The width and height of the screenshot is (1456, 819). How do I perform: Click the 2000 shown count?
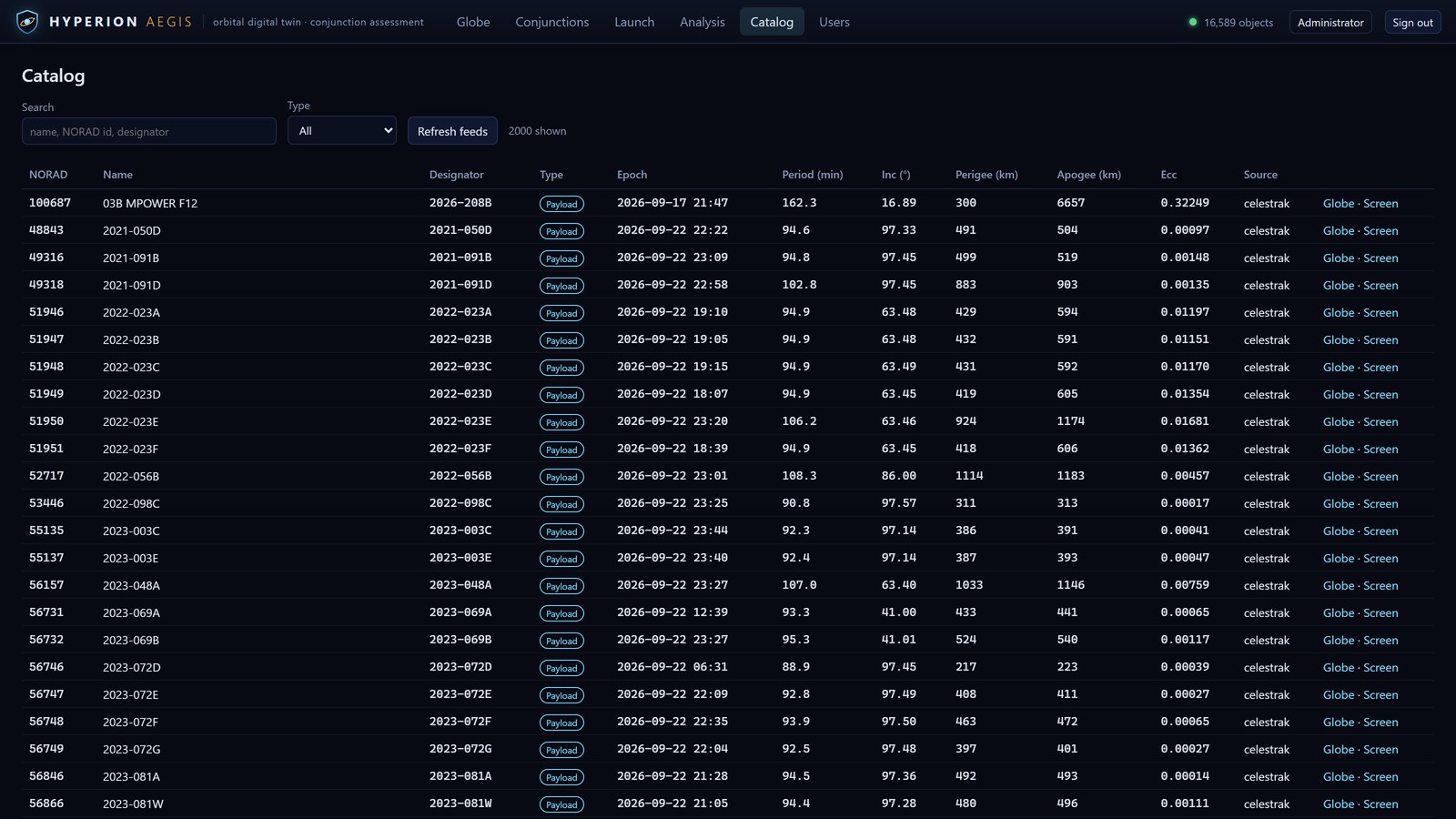coord(537,131)
